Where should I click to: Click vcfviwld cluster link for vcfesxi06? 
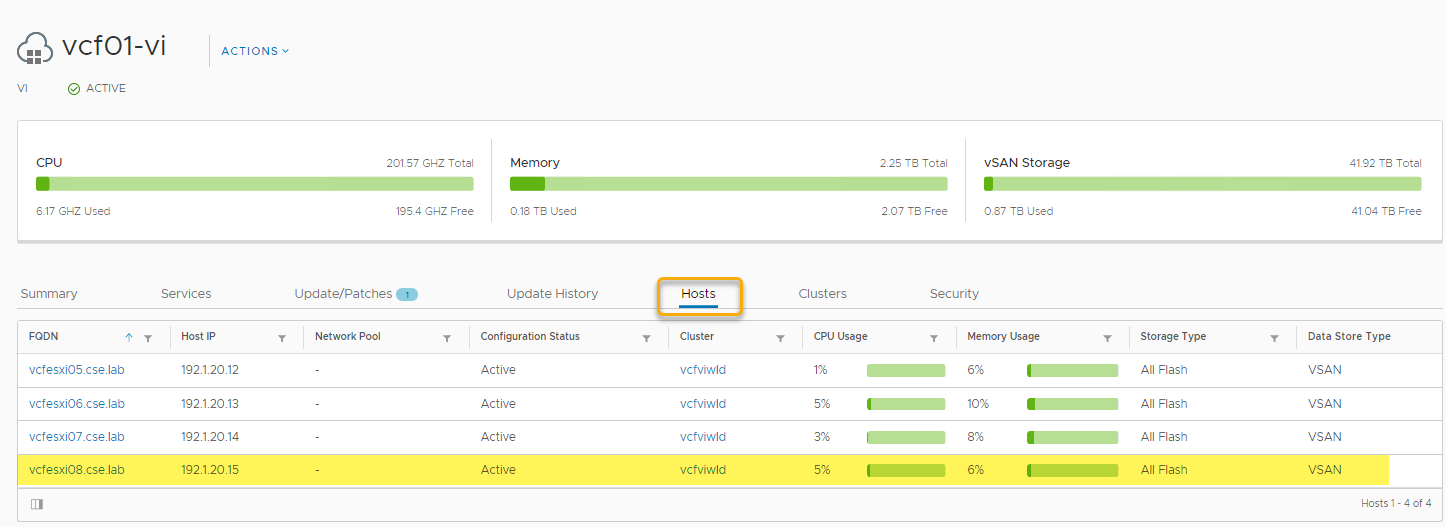[702, 404]
